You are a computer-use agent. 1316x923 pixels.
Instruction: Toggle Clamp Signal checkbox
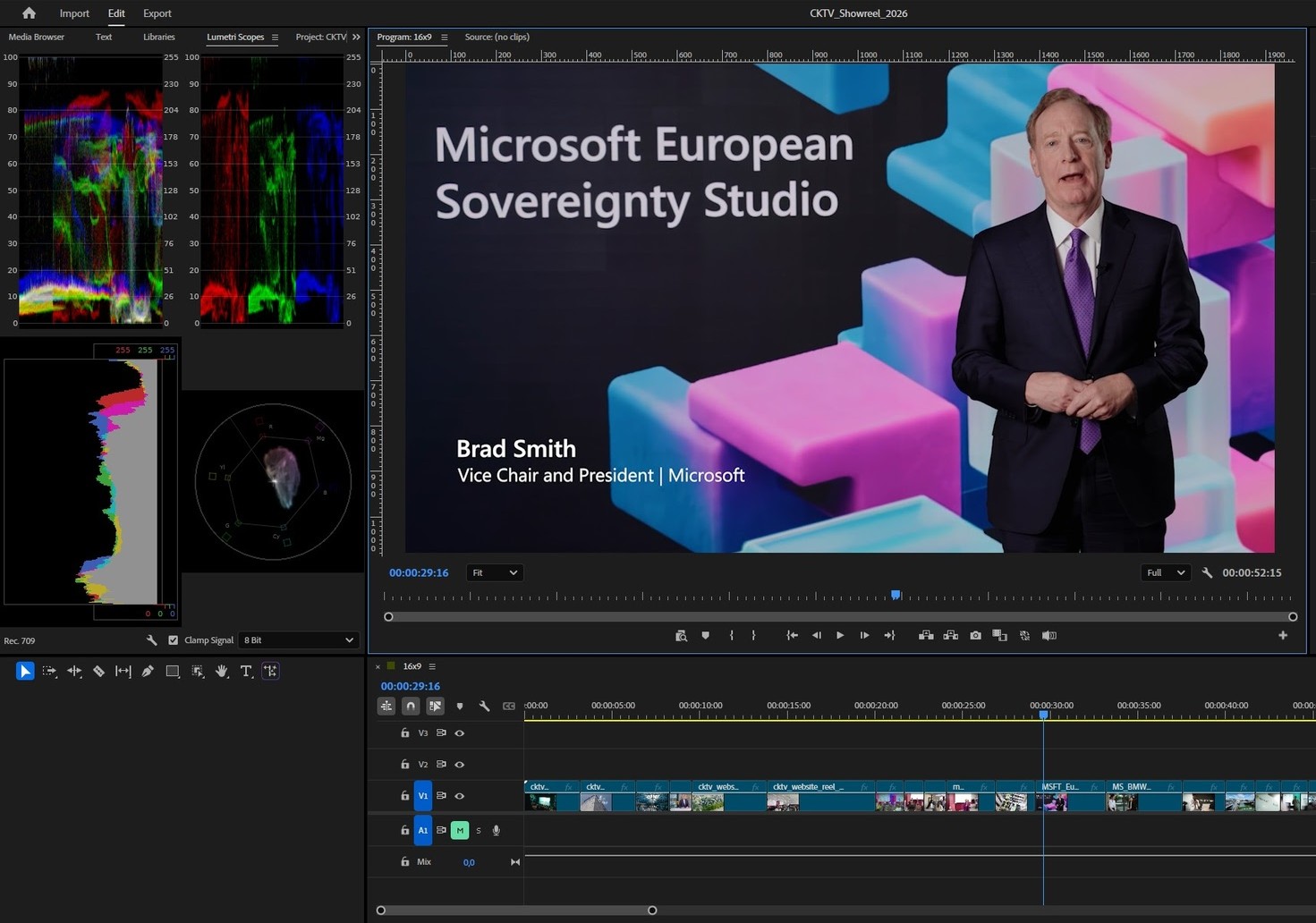click(x=174, y=640)
